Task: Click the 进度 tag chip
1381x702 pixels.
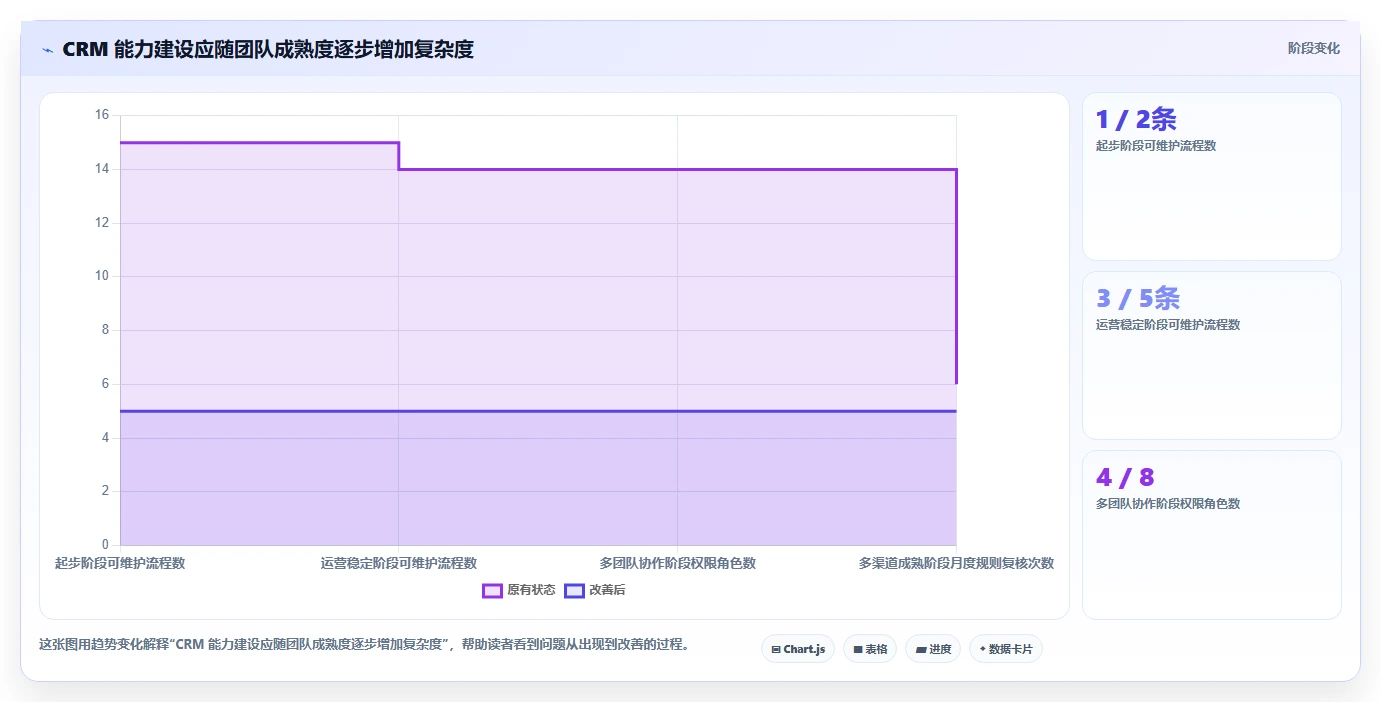Action: pos(933,649)
